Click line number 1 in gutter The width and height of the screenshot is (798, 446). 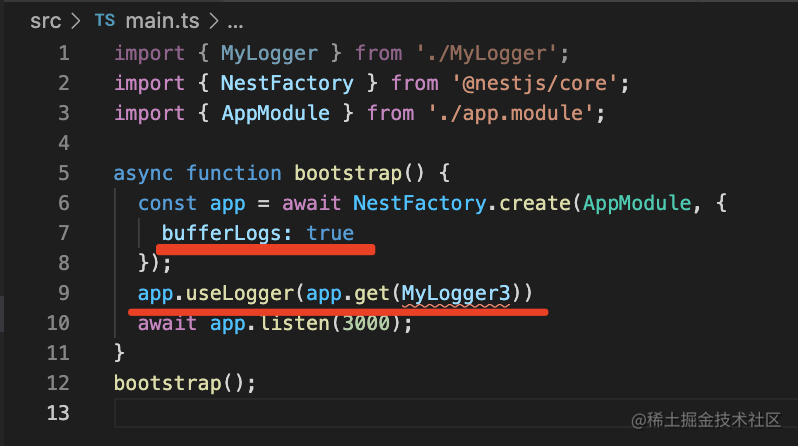[64, 53]
